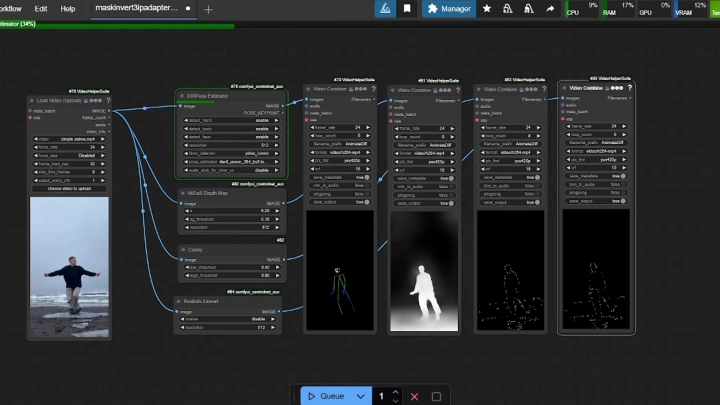Click IMAGE output dot of MiDaS node
The width and height of the screenshot is (720, 405).
283,203
